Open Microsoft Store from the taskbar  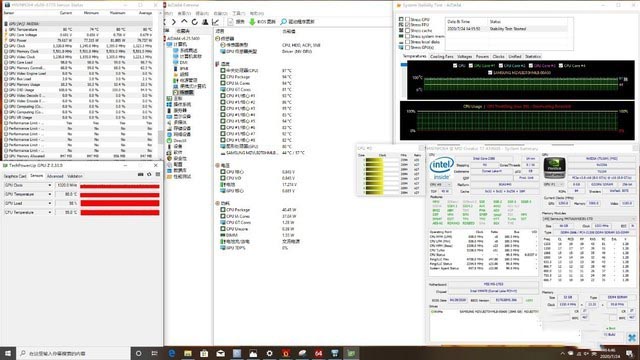point(204,353)
